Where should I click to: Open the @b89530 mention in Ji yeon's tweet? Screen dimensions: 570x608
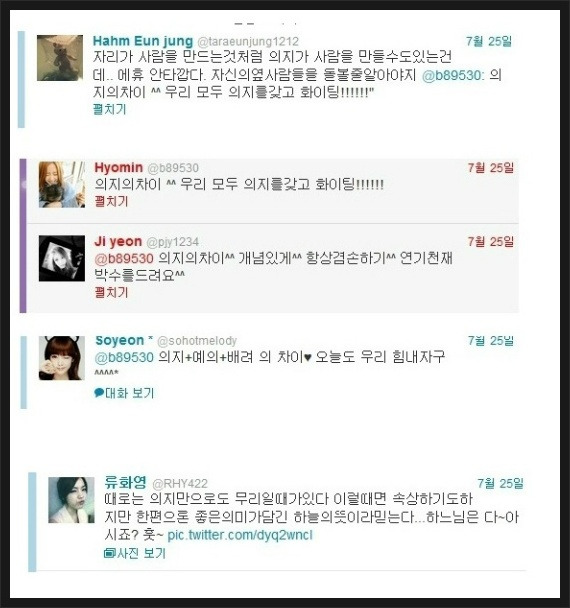point(124,258)
